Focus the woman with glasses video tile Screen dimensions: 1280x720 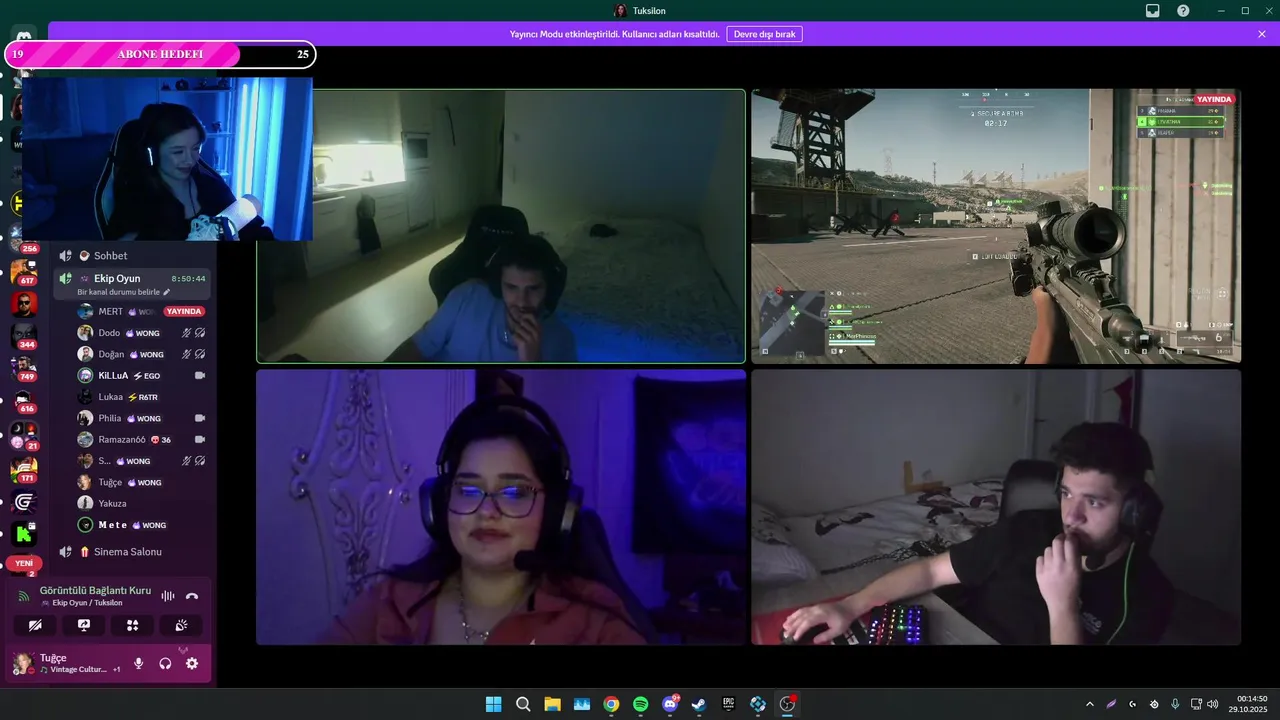coord(501,507)
